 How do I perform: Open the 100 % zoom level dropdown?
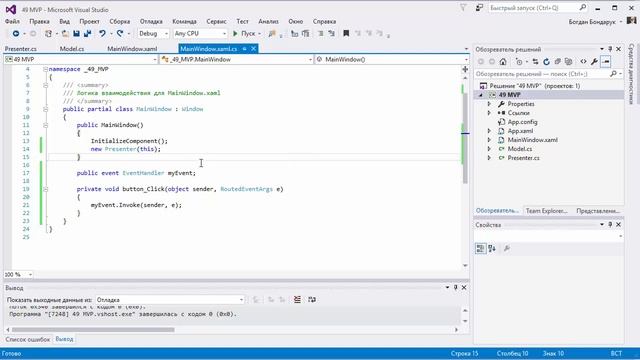(18, 274)
